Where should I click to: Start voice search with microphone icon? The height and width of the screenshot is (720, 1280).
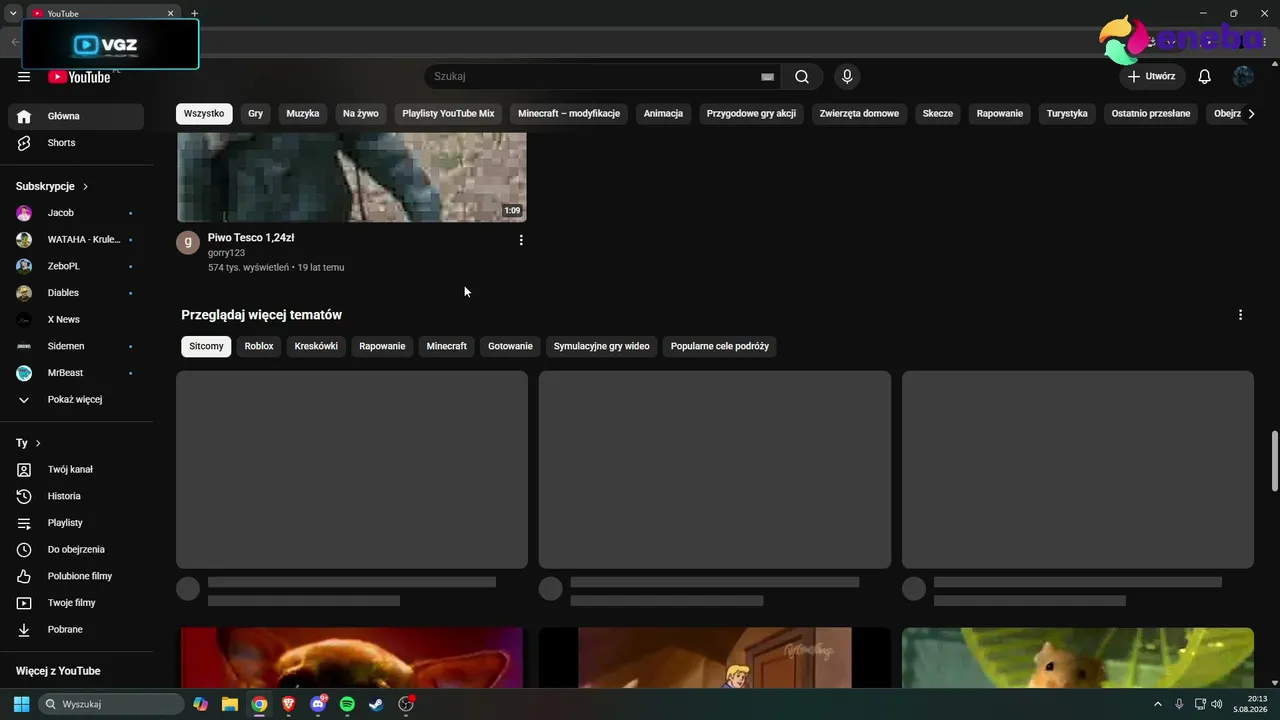click(847, 77)
